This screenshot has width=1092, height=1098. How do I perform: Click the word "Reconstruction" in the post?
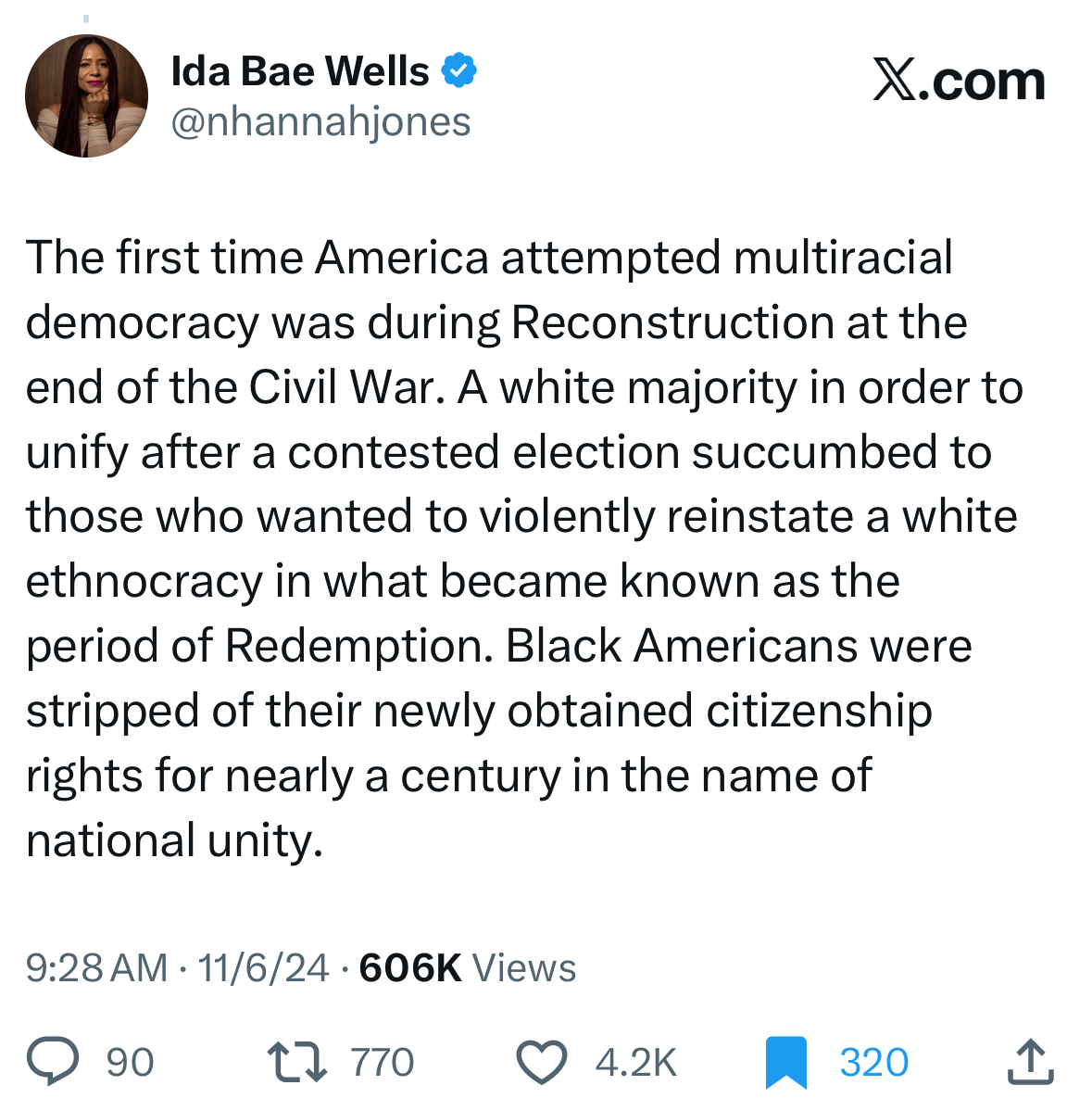click(x=672, y=322)
